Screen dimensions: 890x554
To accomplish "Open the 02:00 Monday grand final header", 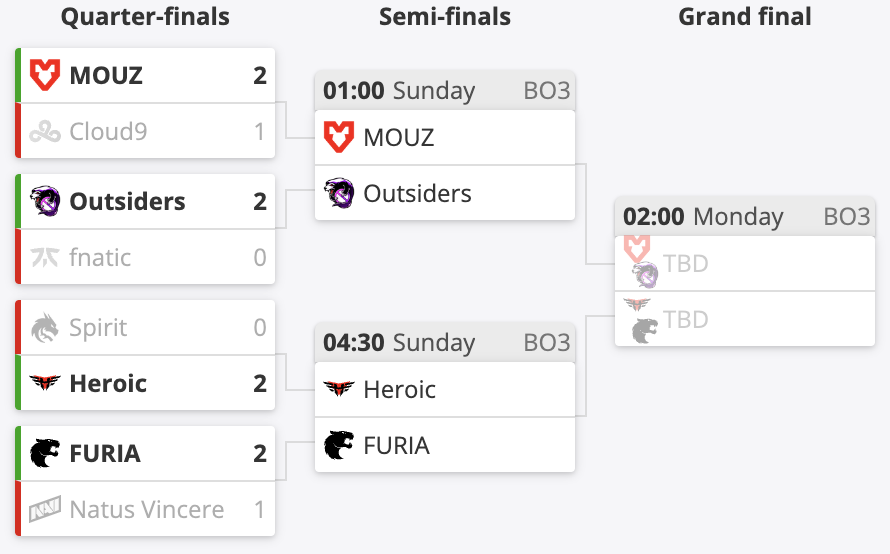I will [x=745, y=217].
